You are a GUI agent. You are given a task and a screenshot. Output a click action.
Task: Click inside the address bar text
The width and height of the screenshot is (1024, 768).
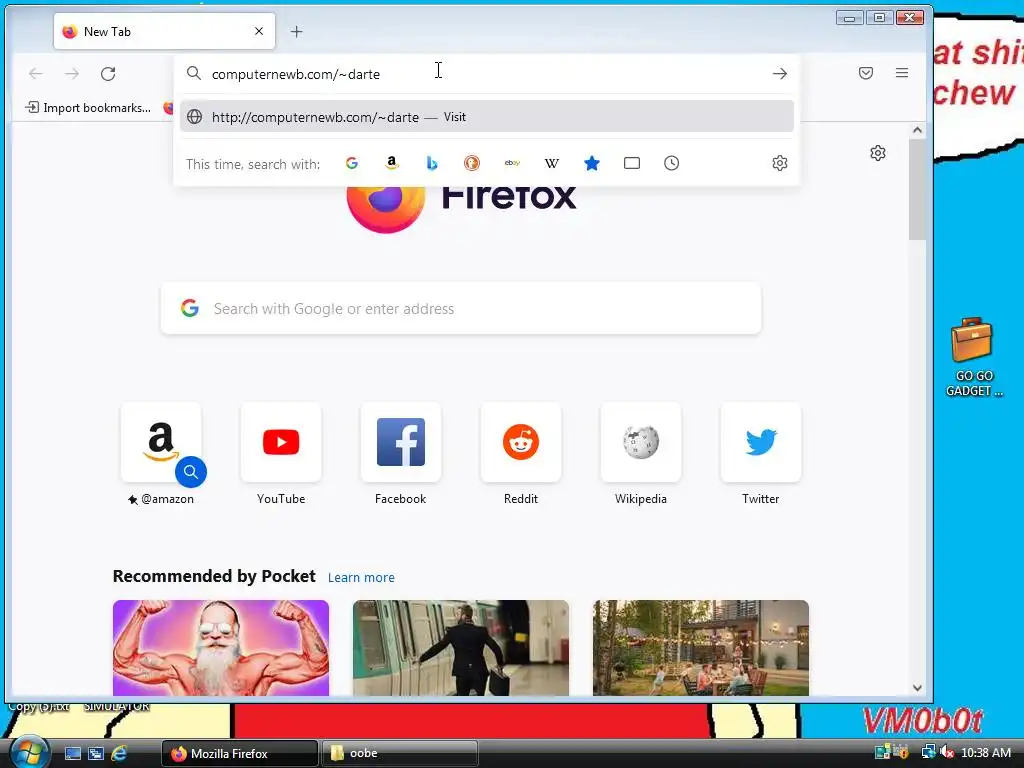tap(296, 74)
